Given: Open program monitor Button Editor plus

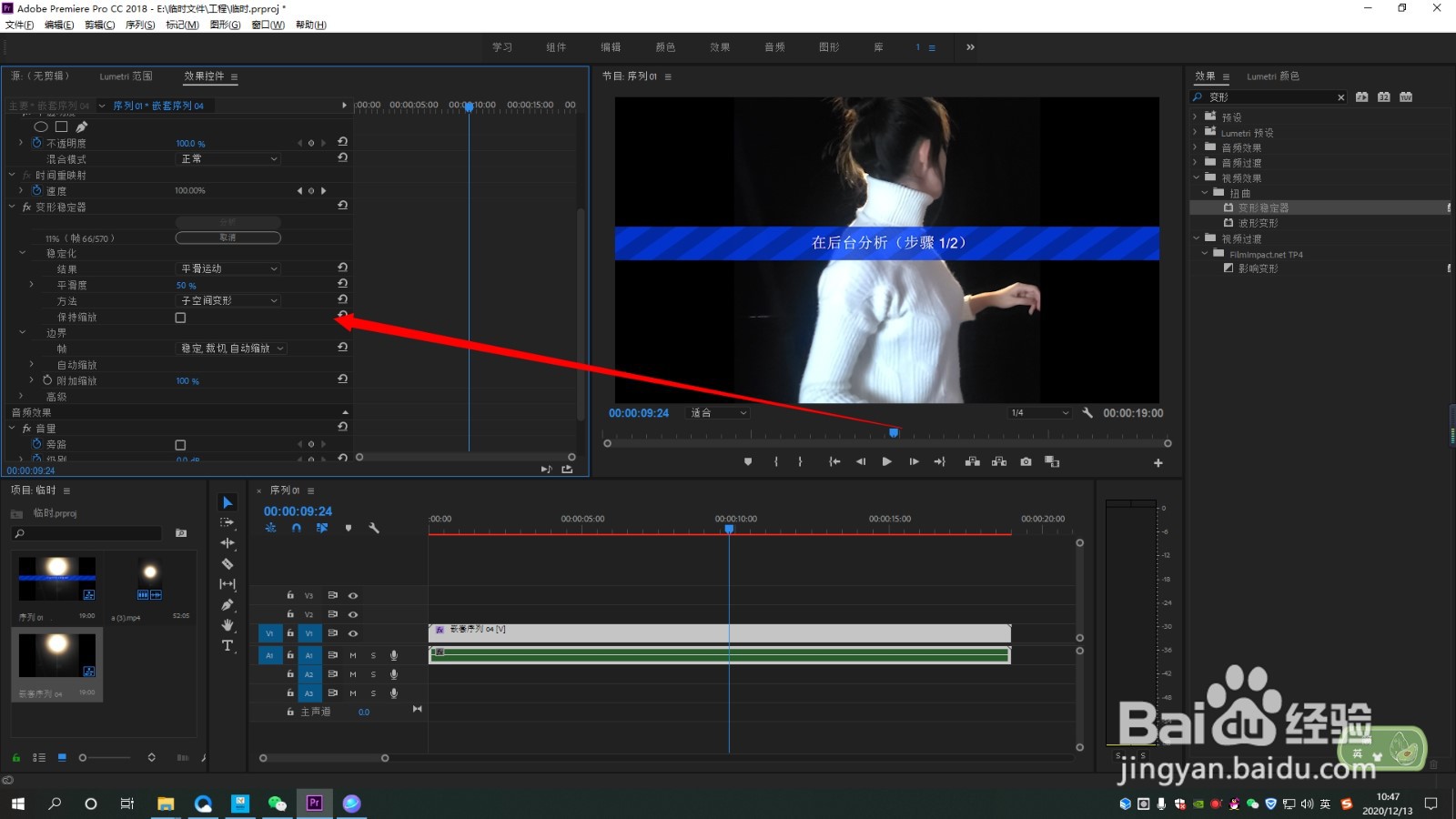Looking at the screenshot, I should tap(1158, 463).
